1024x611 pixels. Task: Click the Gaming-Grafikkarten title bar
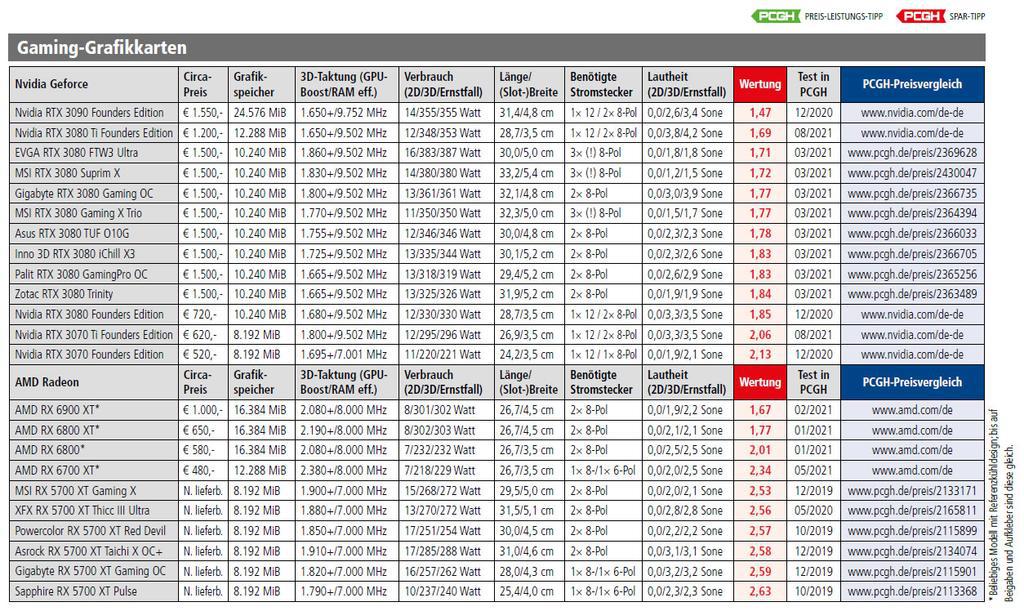coord(496,48)
